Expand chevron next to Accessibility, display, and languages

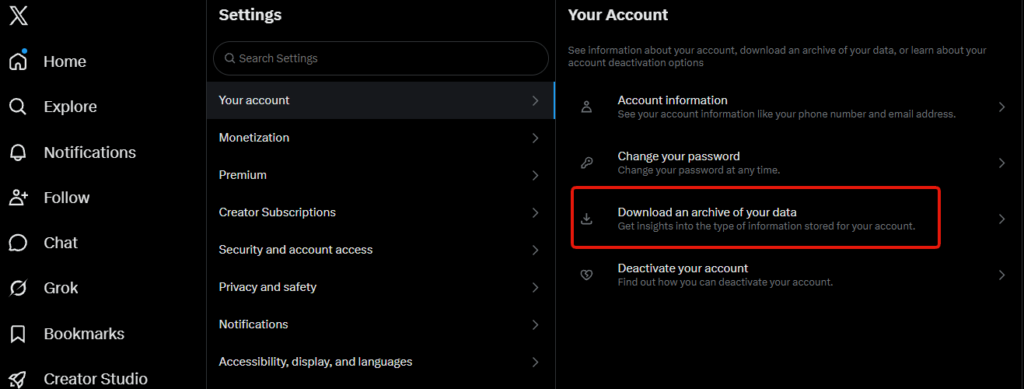click(x=536, y=362)
